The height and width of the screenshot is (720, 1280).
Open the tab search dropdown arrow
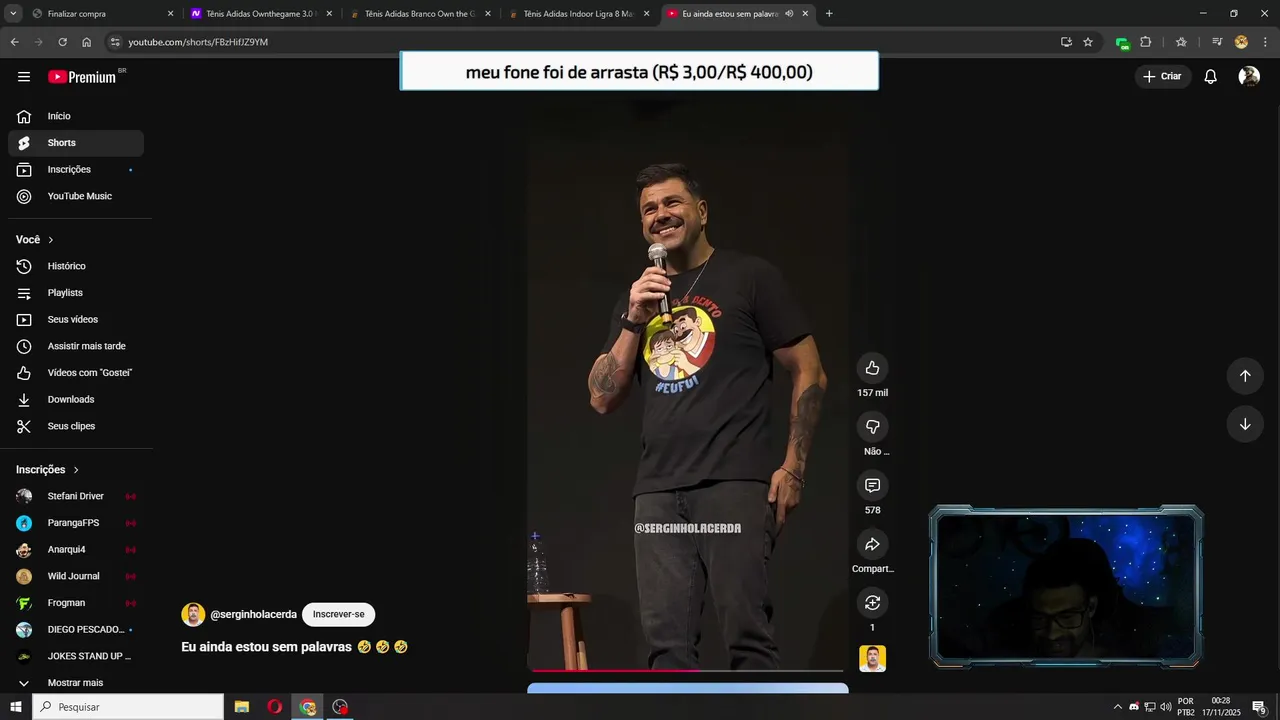(x=13, y=14)
